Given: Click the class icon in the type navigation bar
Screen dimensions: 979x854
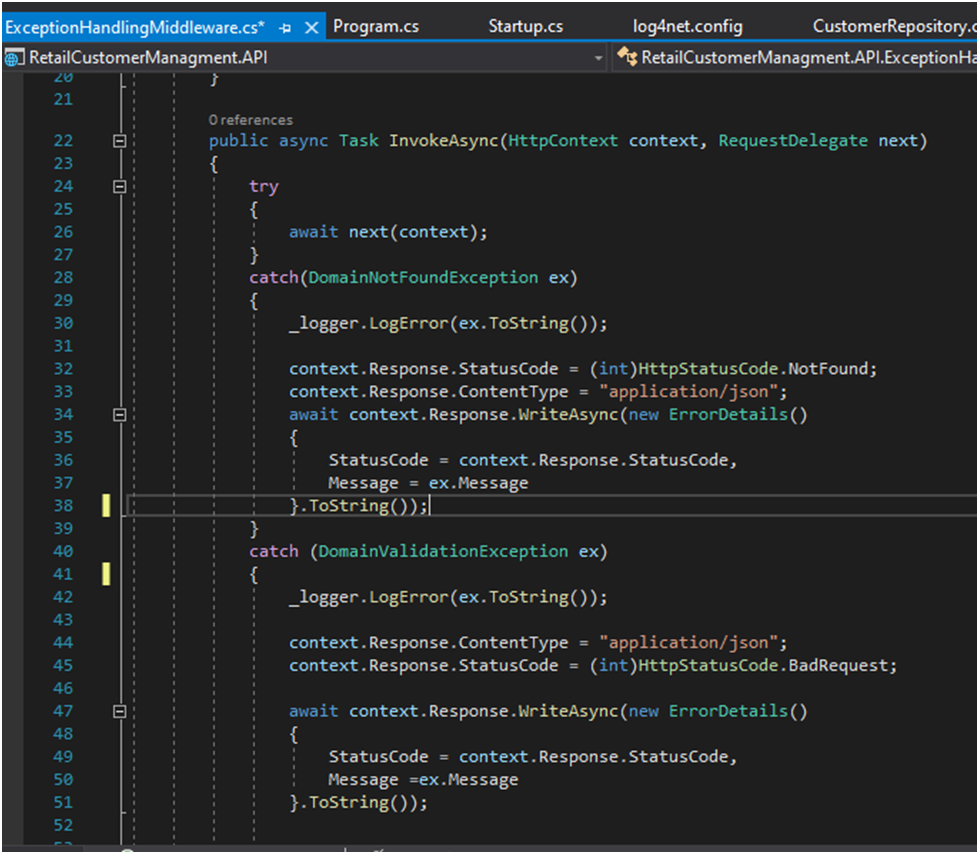Looking at the screenshot, I should (627, 58).
